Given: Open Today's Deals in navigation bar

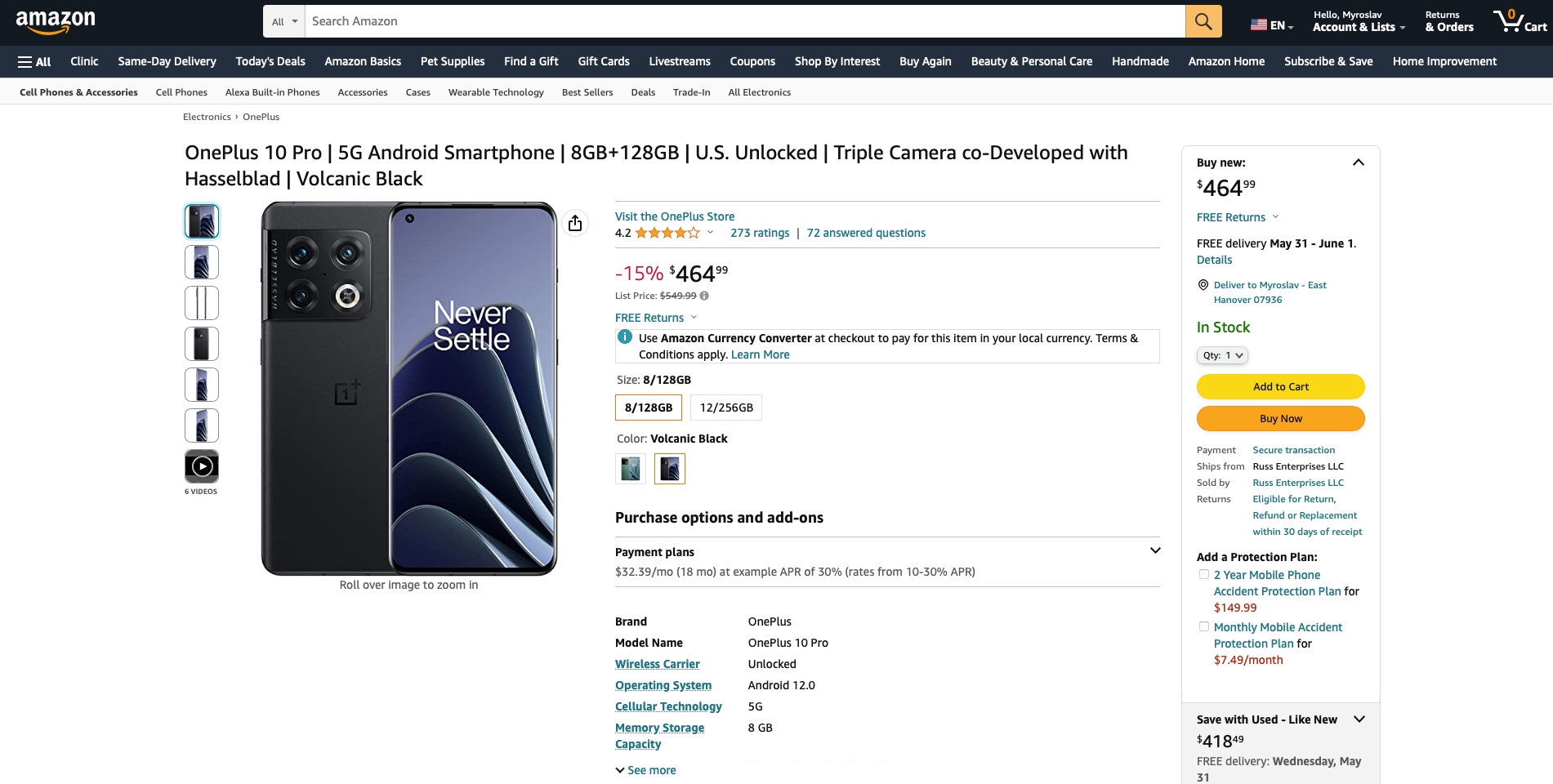Looking at the screenshot, I should pos(270,61).
